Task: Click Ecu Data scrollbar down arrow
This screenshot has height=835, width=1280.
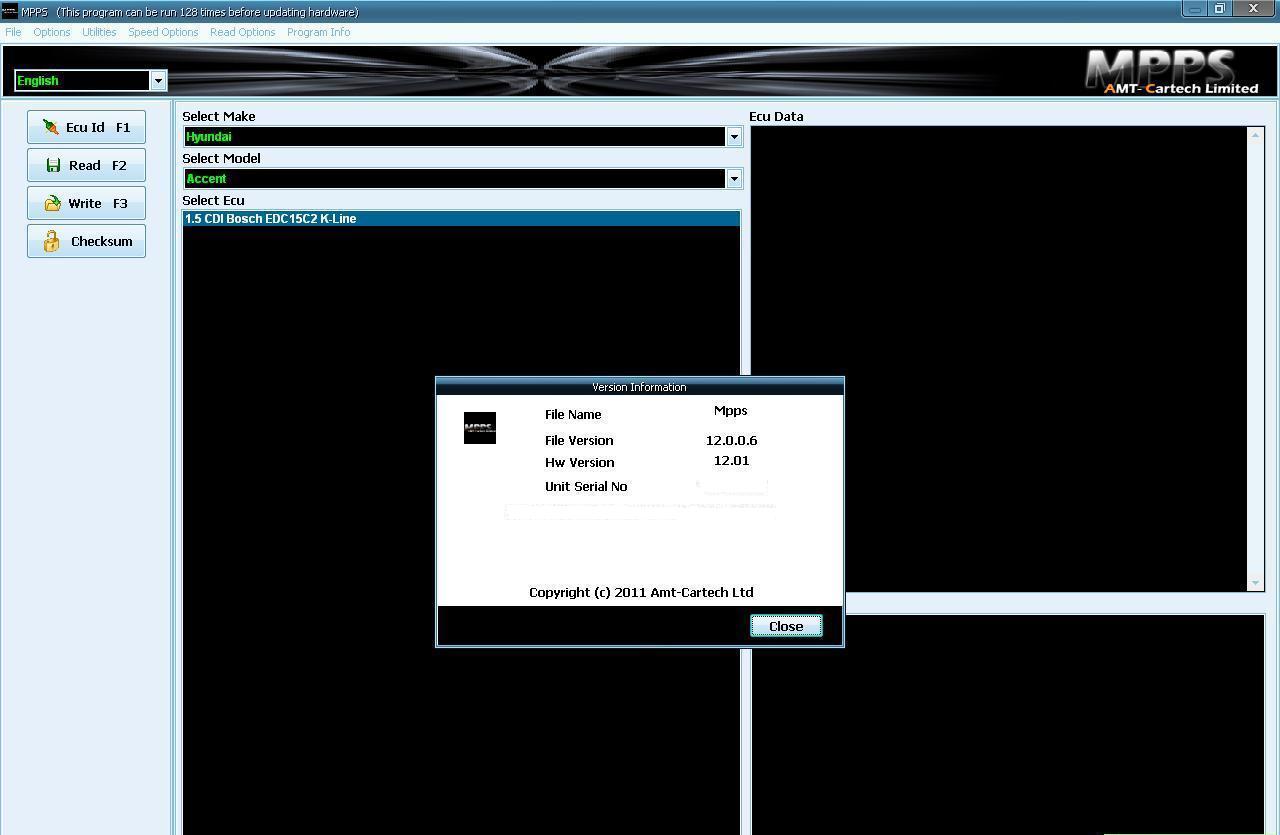Action: [x=1256, y=583]
